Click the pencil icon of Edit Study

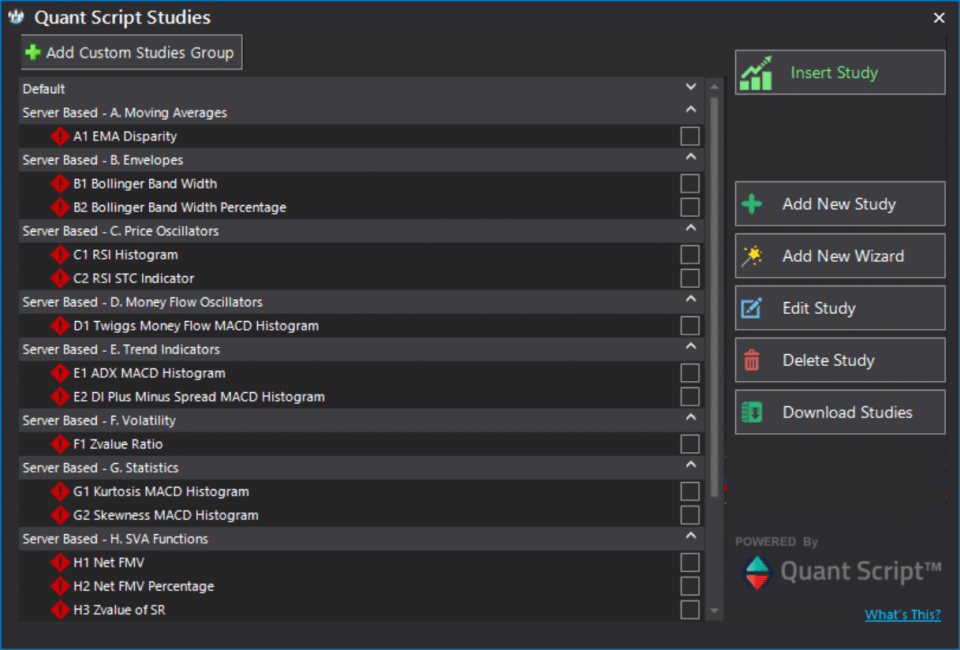point(751,308)
